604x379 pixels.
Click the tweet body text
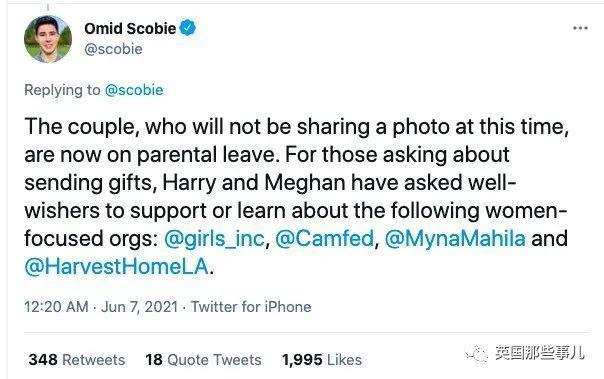click(x=296, y=196)
